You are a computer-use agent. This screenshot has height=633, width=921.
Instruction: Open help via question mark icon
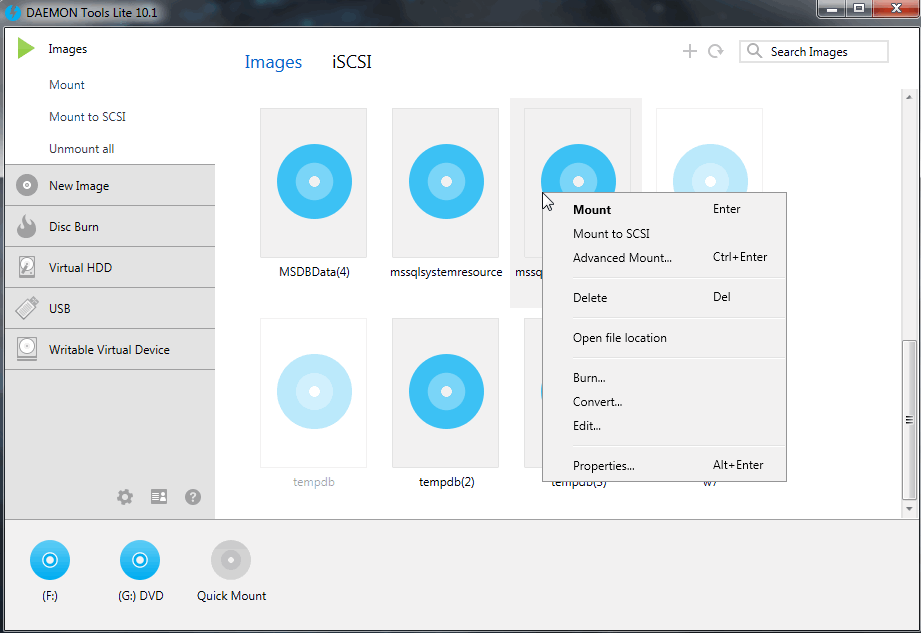[x=193, y=497]
